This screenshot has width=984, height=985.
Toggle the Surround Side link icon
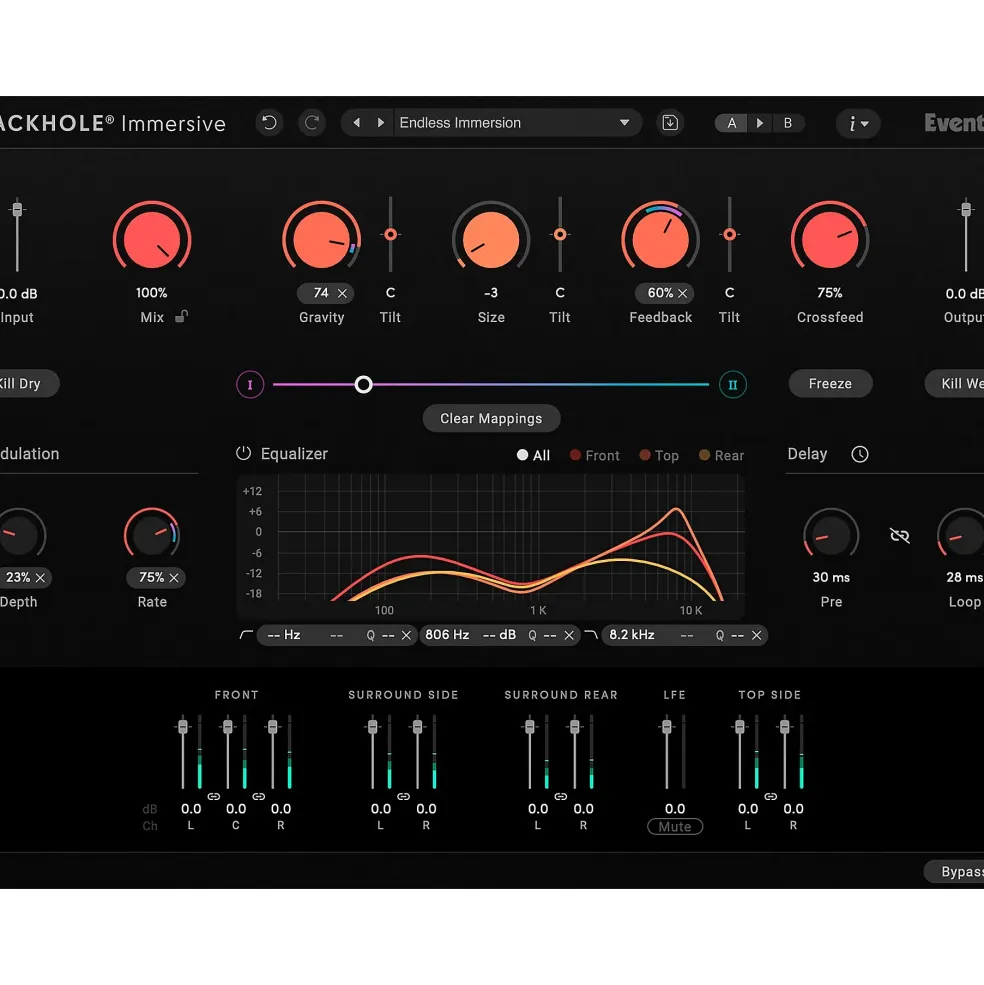403,796
